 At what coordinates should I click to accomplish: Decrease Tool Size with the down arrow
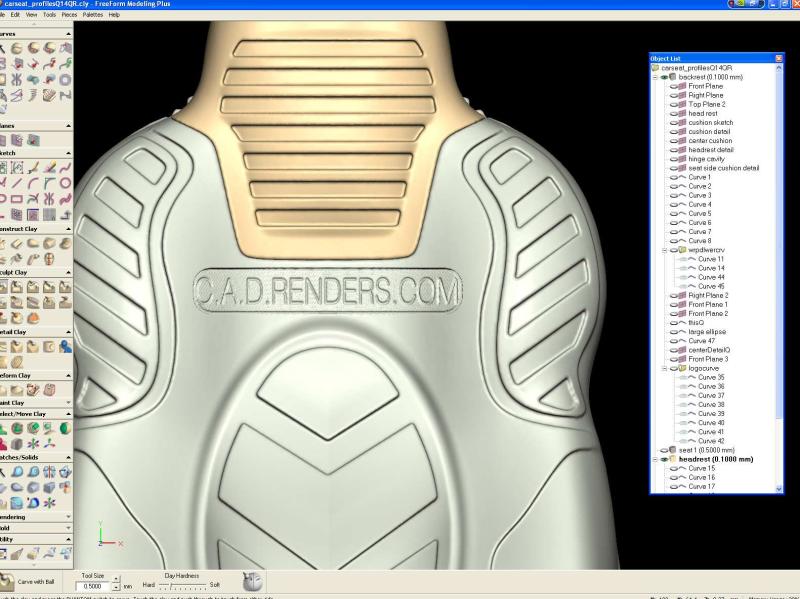point(116,587)
